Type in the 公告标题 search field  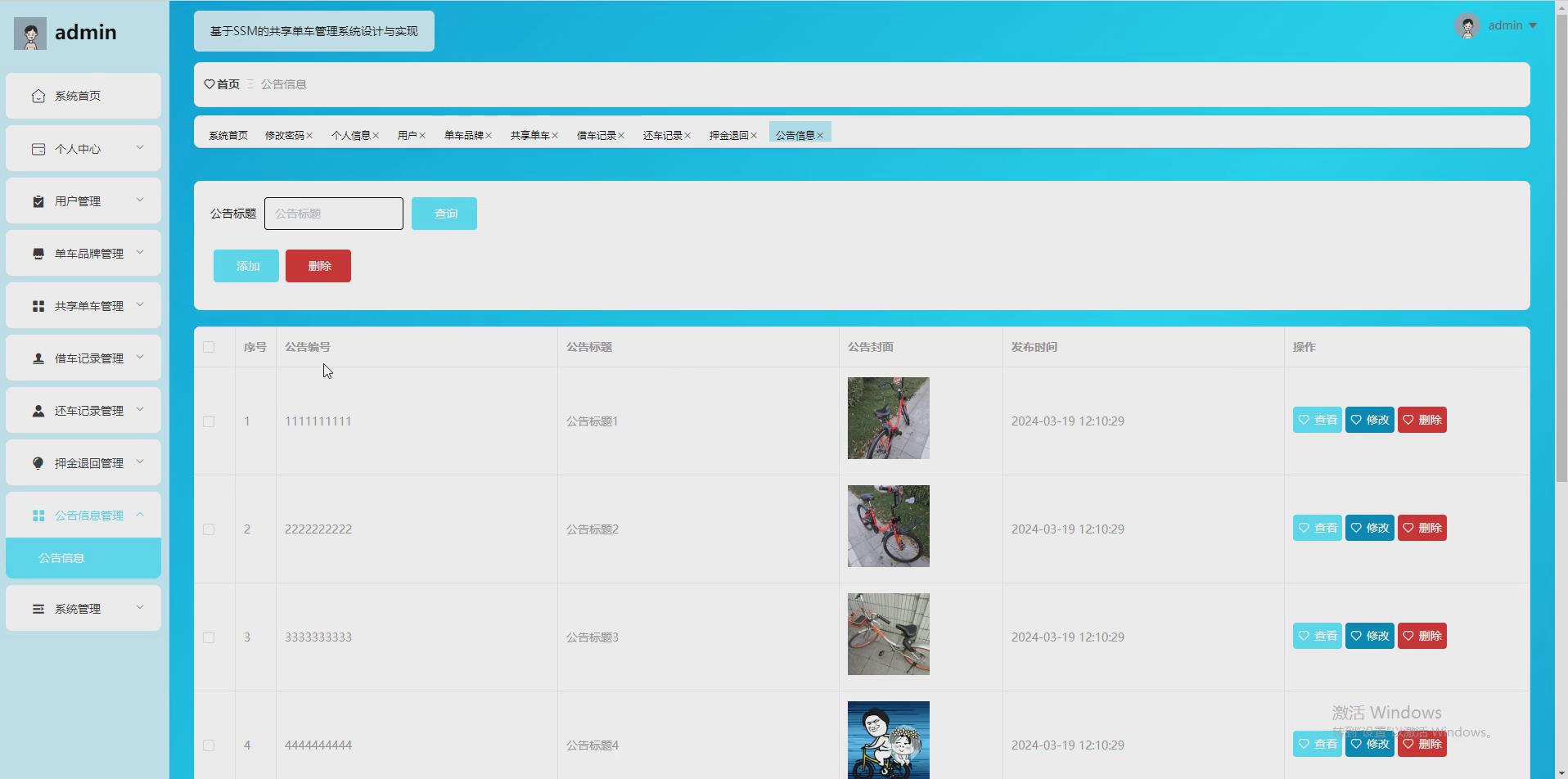coord(333,213)
